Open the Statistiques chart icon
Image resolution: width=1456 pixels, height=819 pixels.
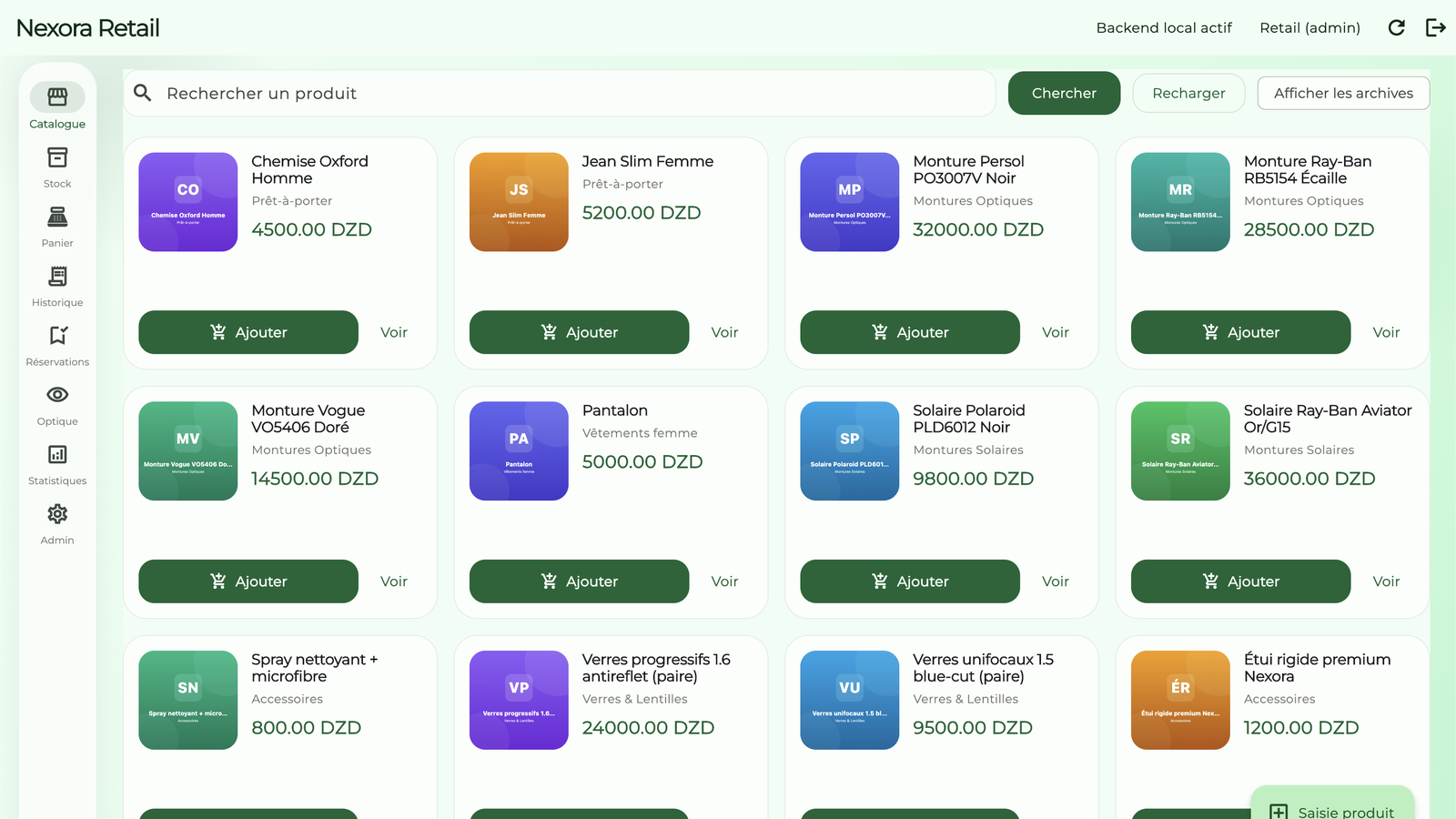(x=57, y=454)
